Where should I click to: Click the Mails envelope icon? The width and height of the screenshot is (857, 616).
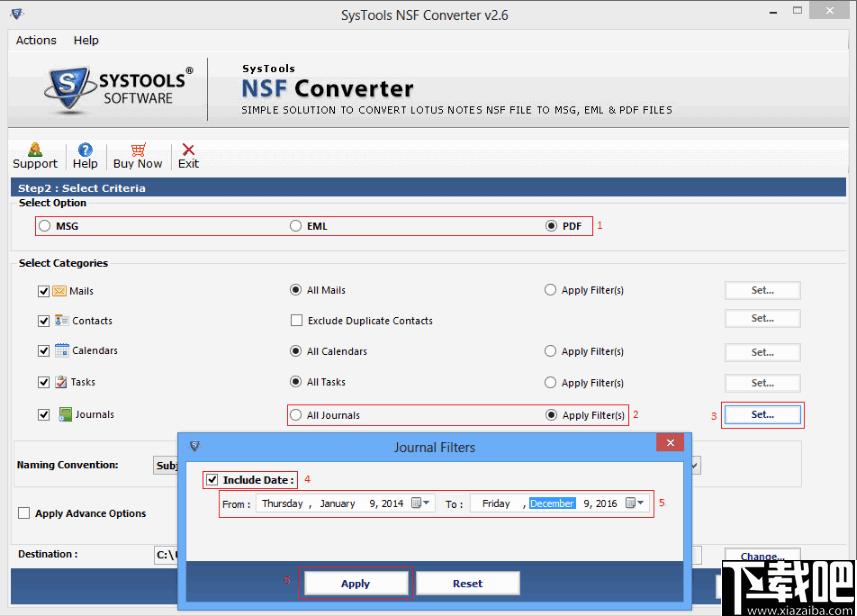(60, 291)
